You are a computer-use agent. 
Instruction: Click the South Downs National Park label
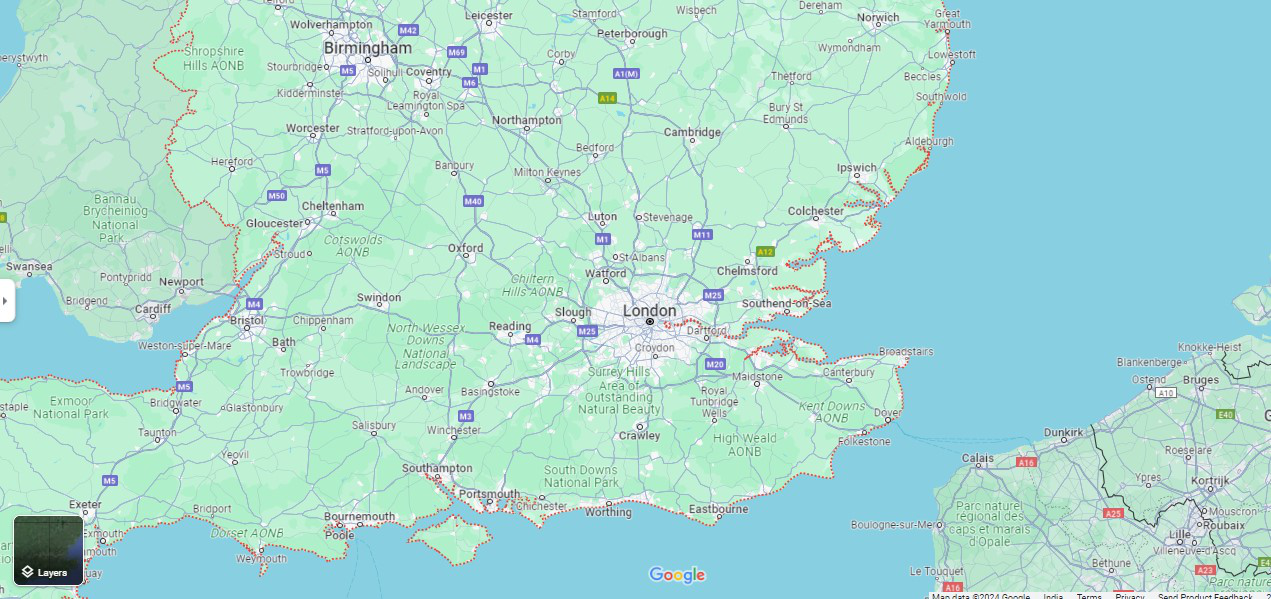(581, 476)
